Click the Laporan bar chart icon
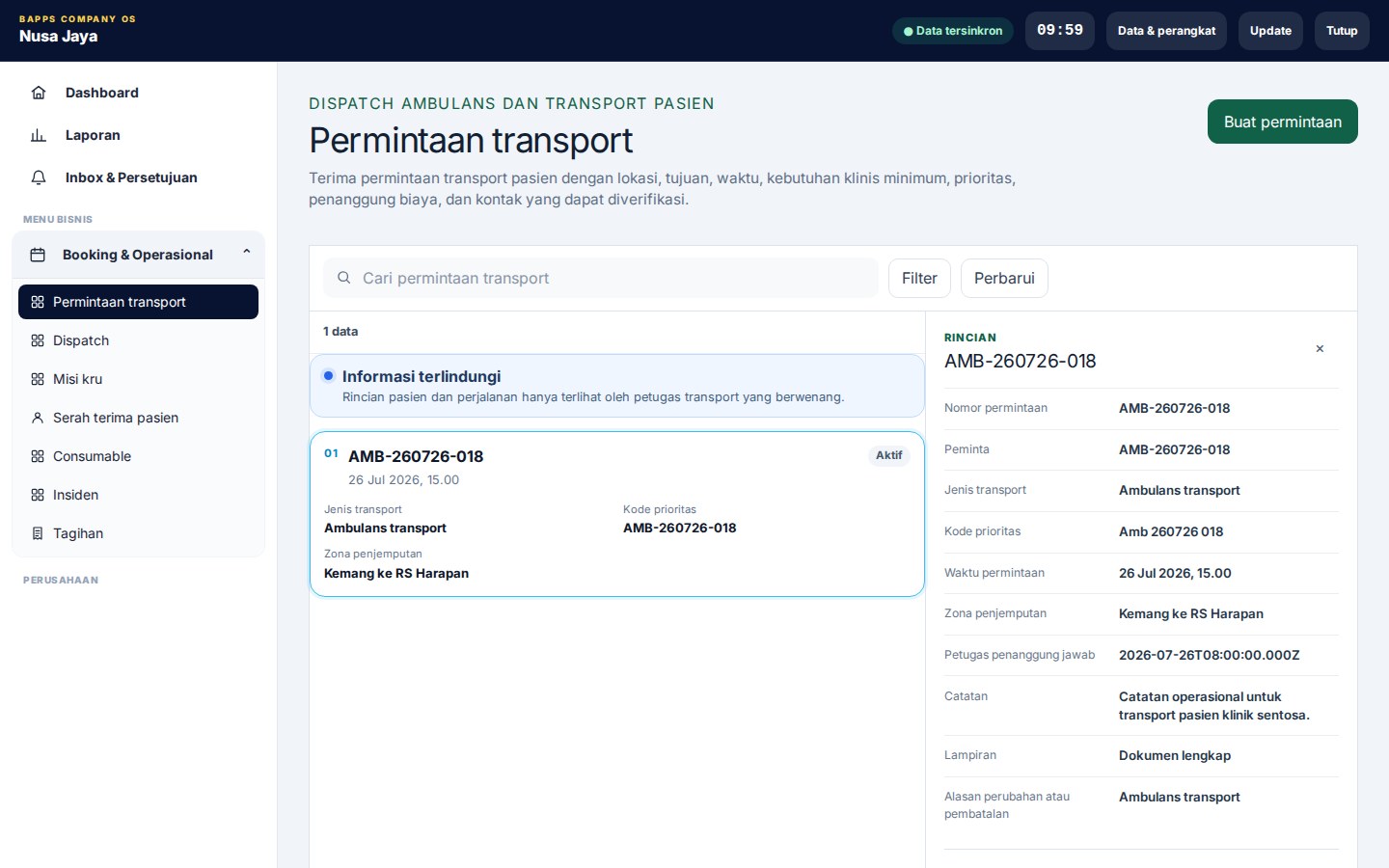This screenshot has width=1389, height=868. click(x=39, y=135)
